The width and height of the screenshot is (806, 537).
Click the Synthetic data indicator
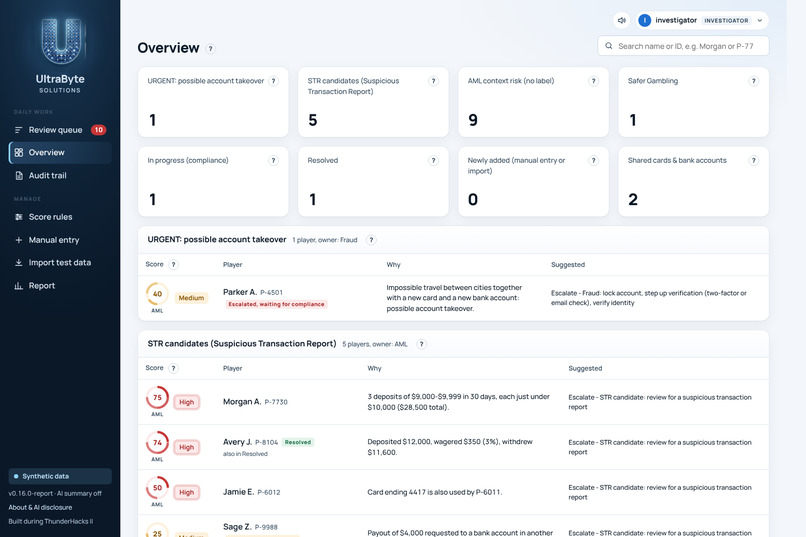click(x=60, y=476)
